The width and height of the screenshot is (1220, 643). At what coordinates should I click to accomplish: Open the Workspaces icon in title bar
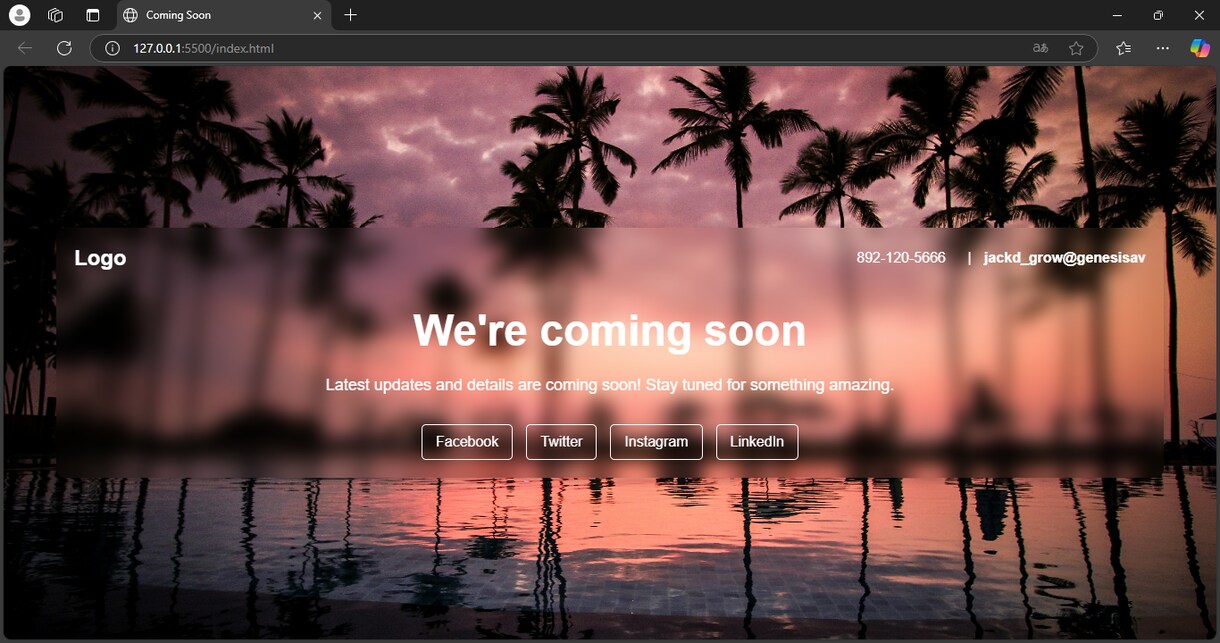click(56, 15)
